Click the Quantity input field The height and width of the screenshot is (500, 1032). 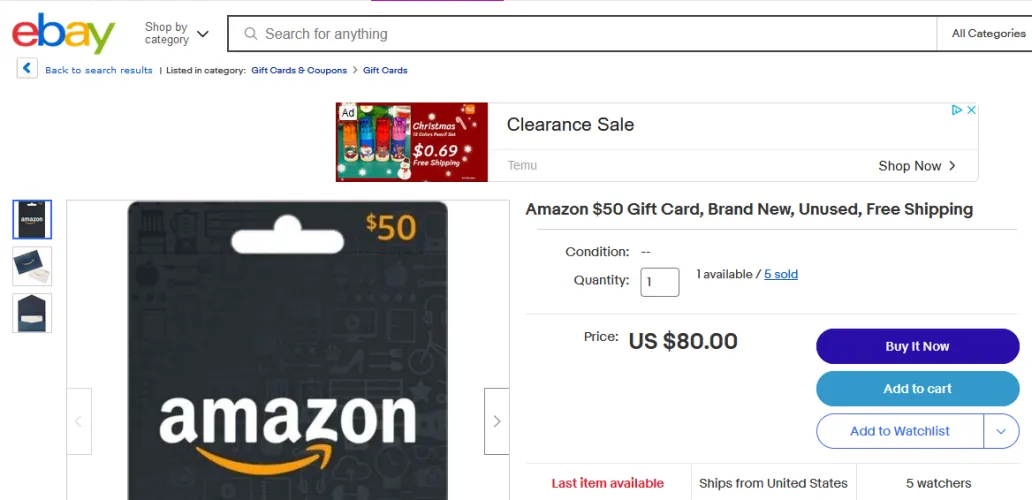[x=659, y=282]
